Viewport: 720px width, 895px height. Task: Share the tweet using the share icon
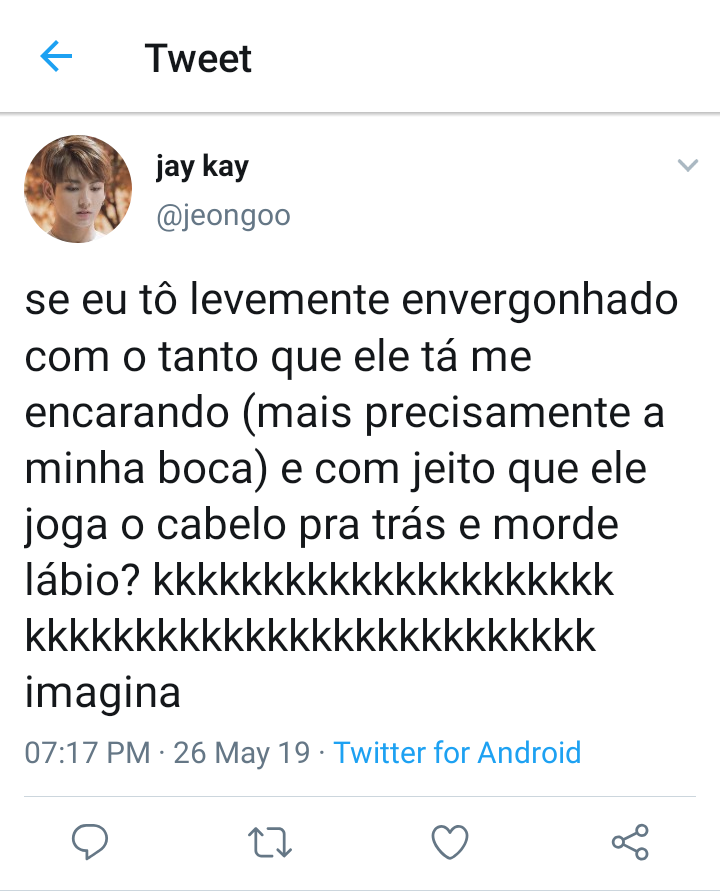click(x=630, y=842)
